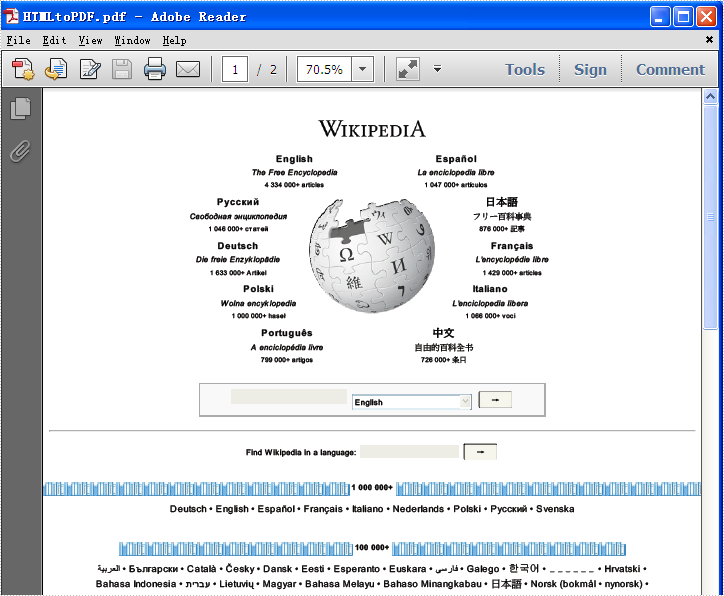Image resolution: width=724 pixels, height=596 pixels.
Task: Click Svenska in the 1 000 000+ list
Action: 555,509
